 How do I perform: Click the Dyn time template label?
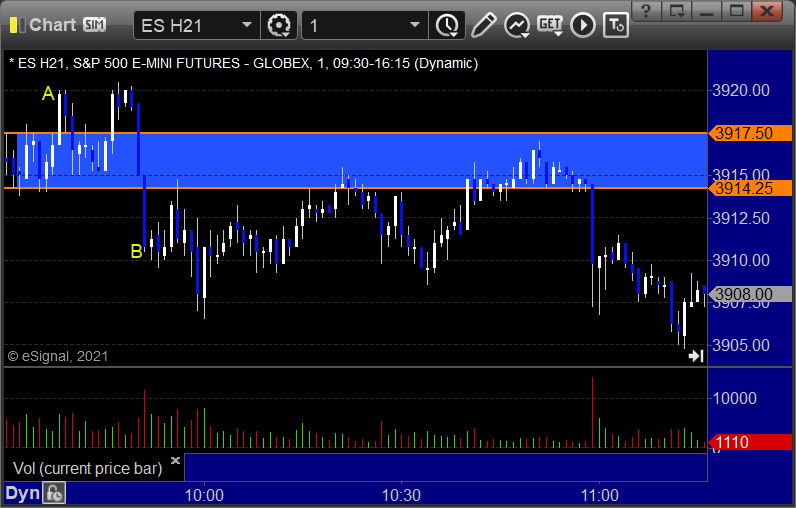(22, 494)
